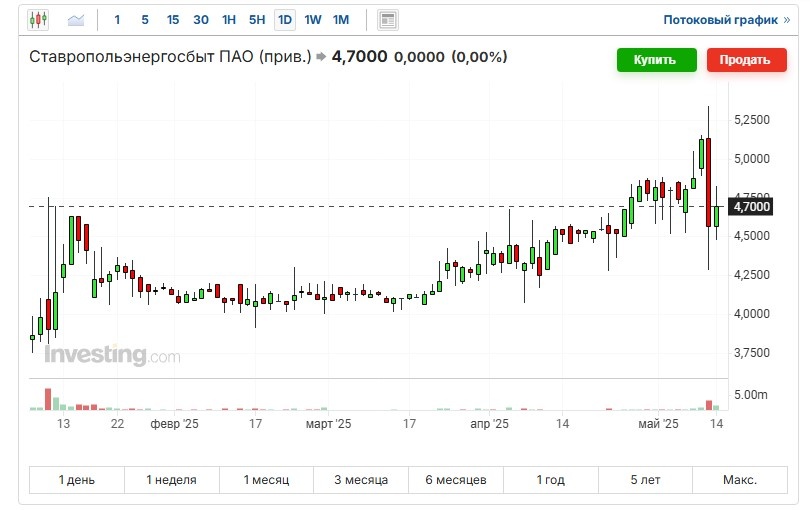Show the 3 месяца range

point(361,480)
